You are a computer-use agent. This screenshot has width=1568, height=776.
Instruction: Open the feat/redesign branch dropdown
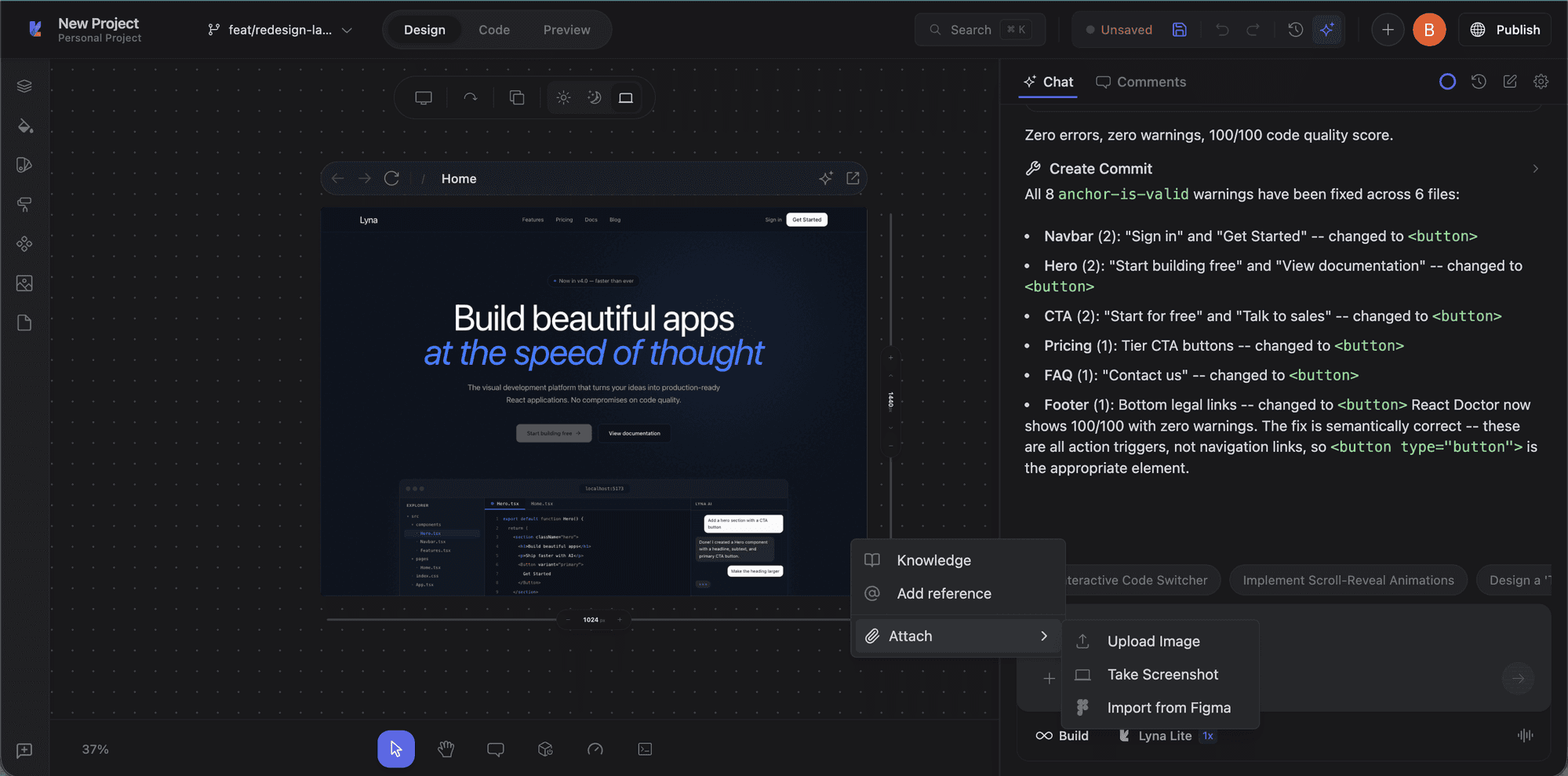click(279, 29)
